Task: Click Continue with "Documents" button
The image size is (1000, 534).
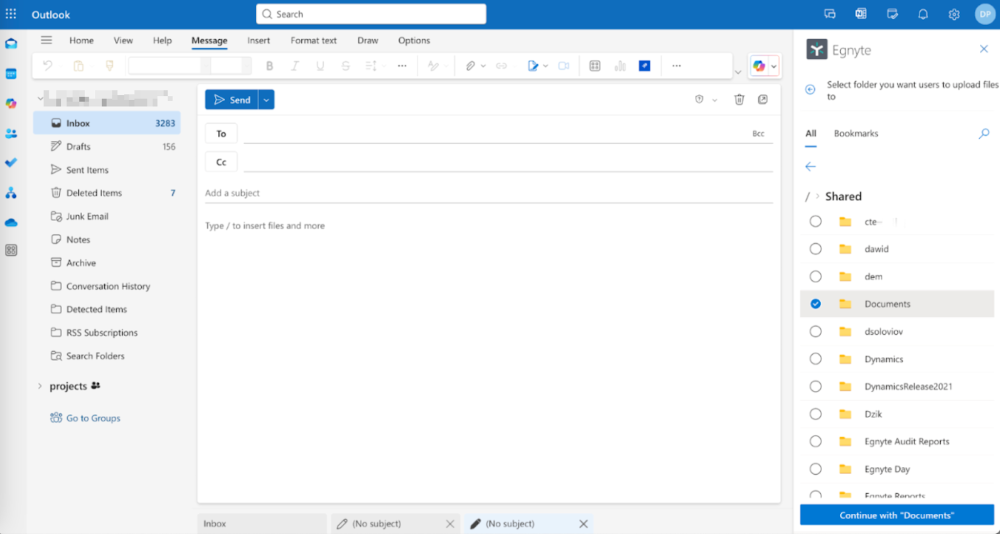Action: click(x=896, y=515)
